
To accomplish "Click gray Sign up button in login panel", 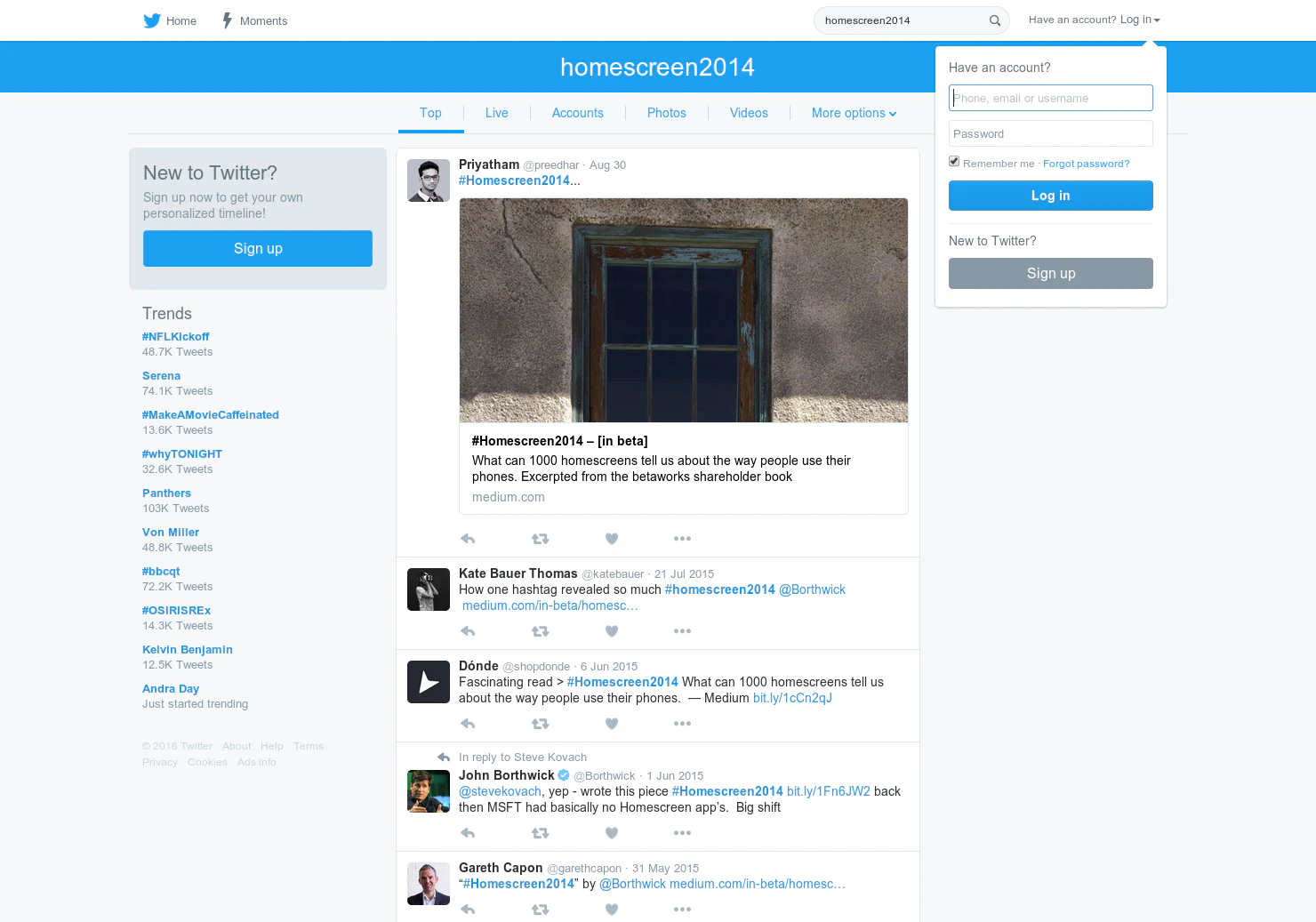I will (x=1051, y=273).
